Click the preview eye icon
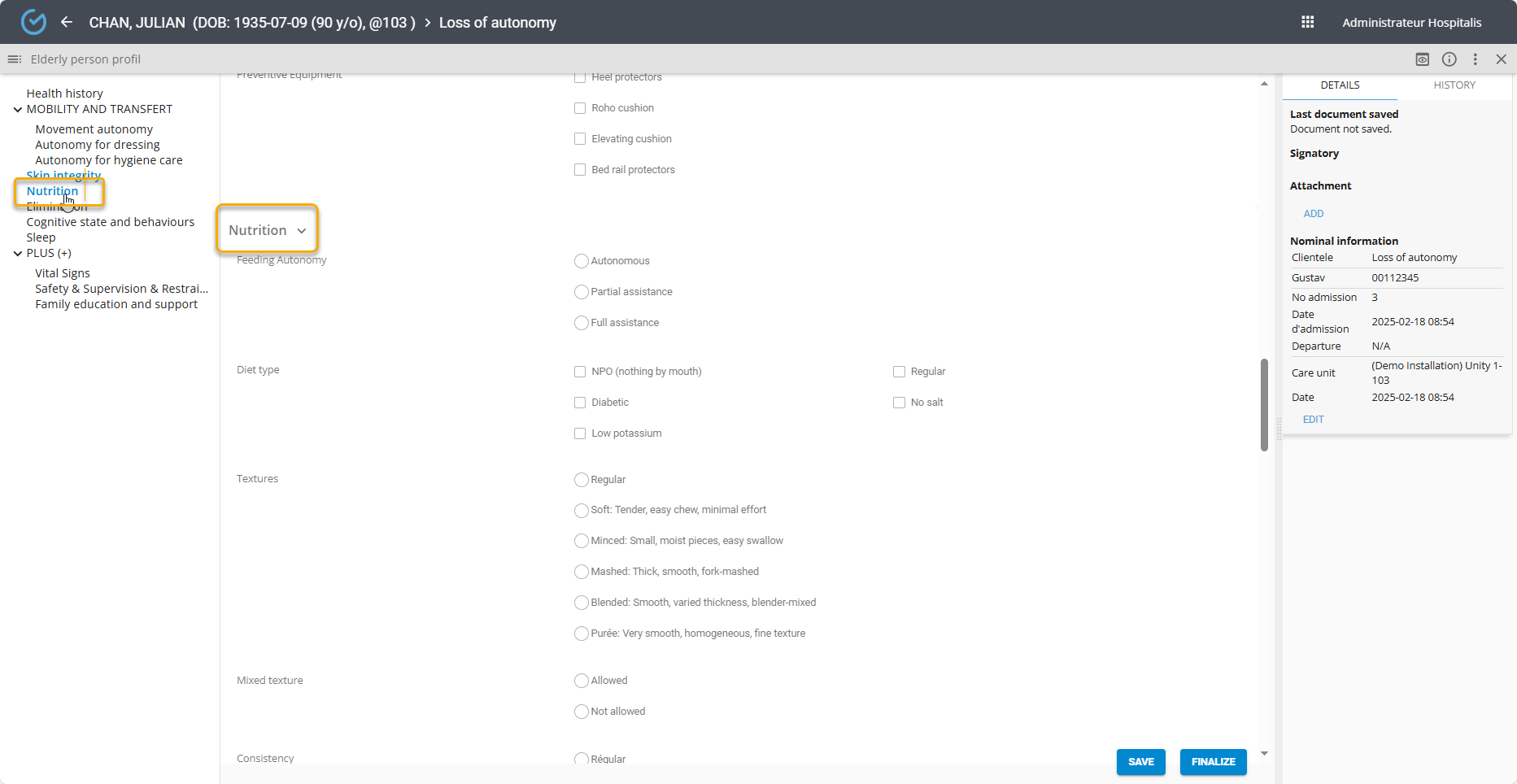This screenshot has height=784, width=1517. click(1422, 59)
